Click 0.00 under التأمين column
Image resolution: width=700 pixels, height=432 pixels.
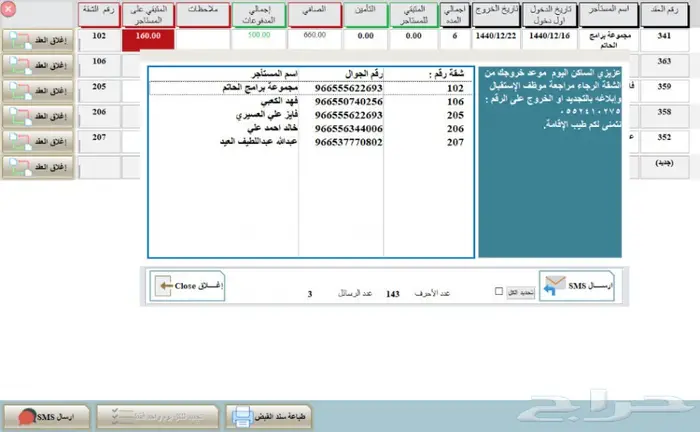click(365, 39)
